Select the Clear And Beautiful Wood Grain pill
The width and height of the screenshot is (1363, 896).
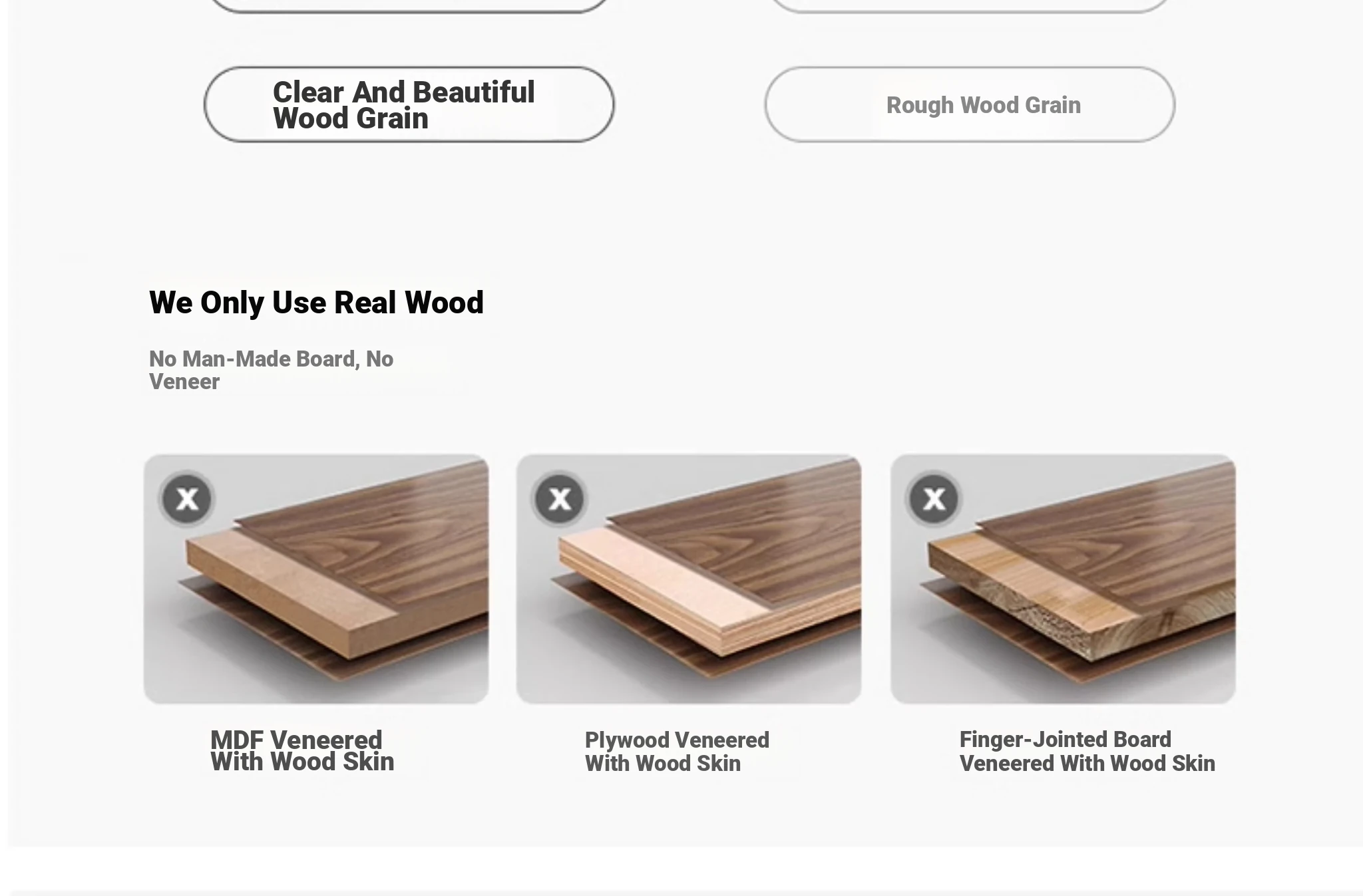(409, 104)
